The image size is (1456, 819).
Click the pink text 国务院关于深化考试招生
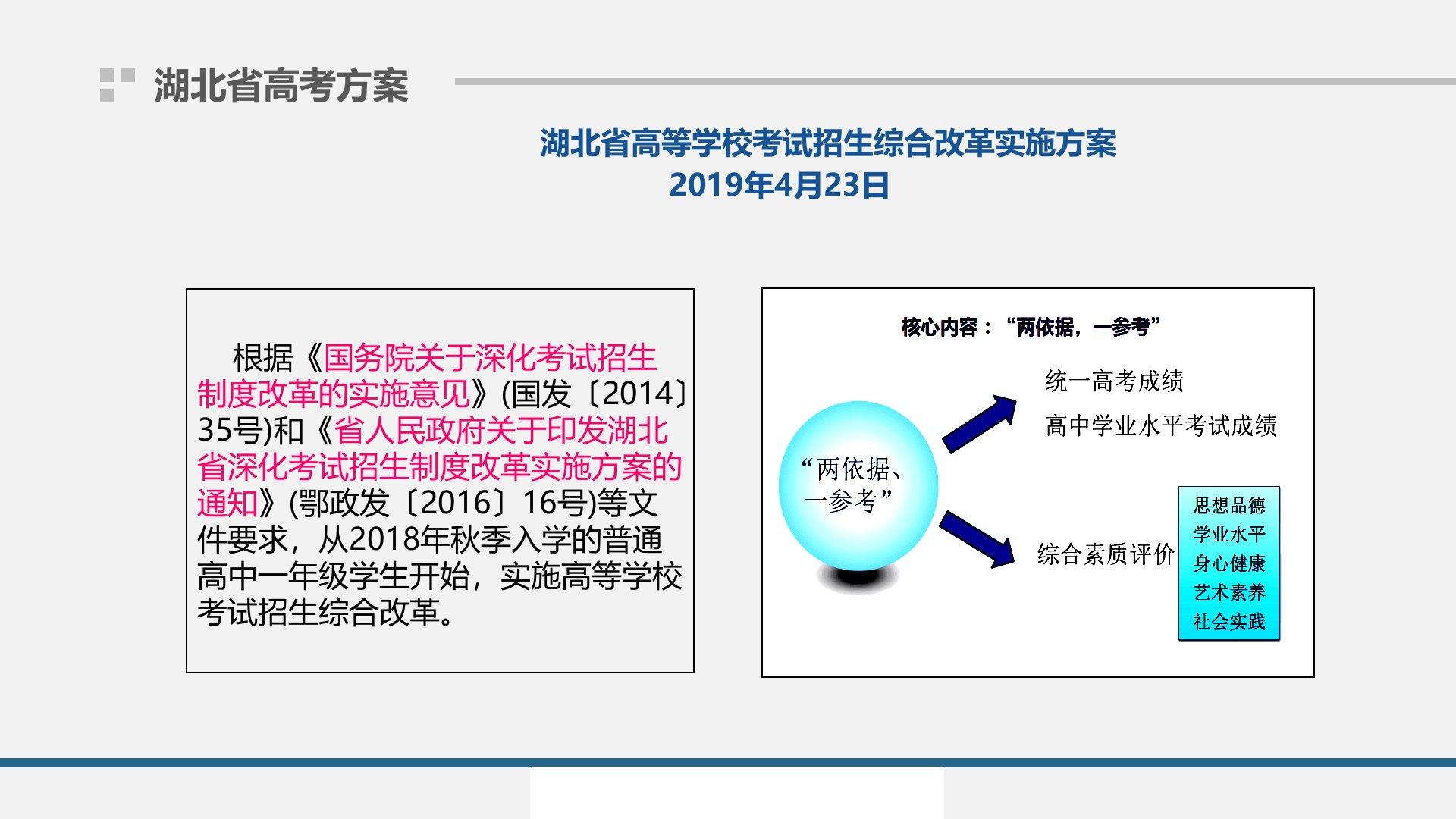click(490, 357)
